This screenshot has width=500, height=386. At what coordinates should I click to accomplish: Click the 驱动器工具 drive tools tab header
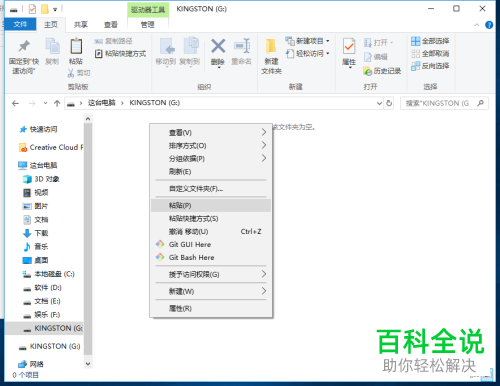pos(148,10)
